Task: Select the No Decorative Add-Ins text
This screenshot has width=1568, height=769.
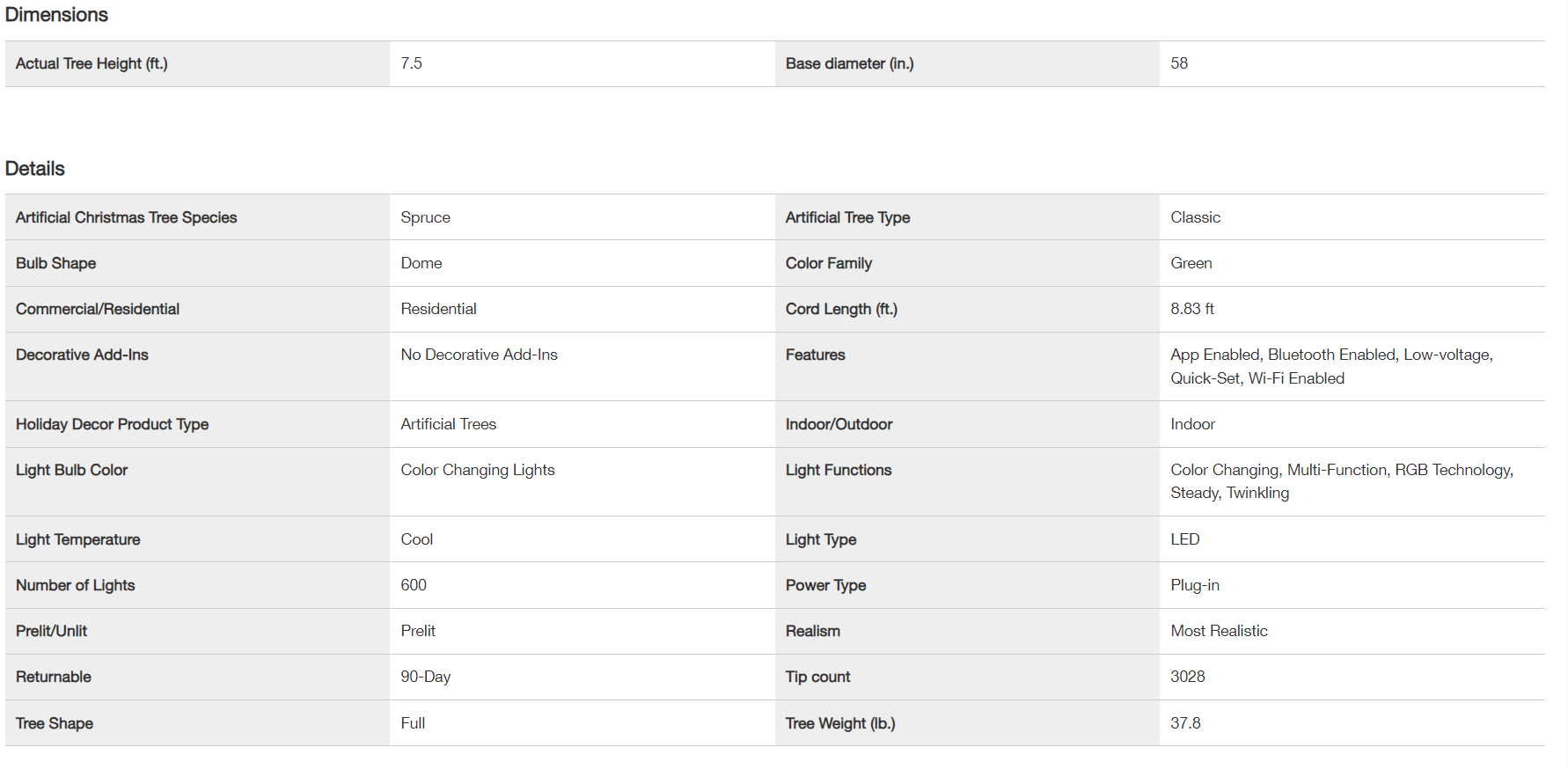Action: tap(479, 355)
